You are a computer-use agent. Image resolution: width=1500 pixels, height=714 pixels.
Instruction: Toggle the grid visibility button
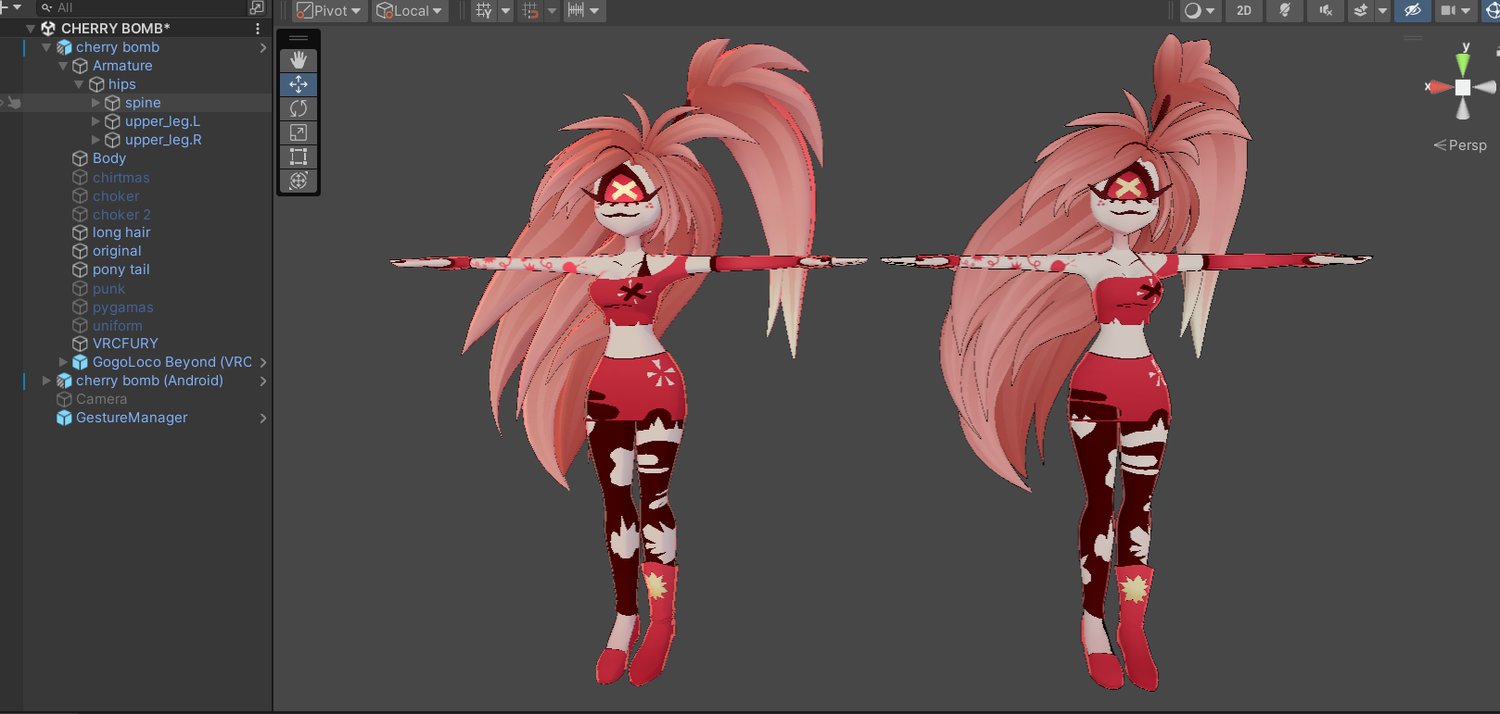click(484, 11)
